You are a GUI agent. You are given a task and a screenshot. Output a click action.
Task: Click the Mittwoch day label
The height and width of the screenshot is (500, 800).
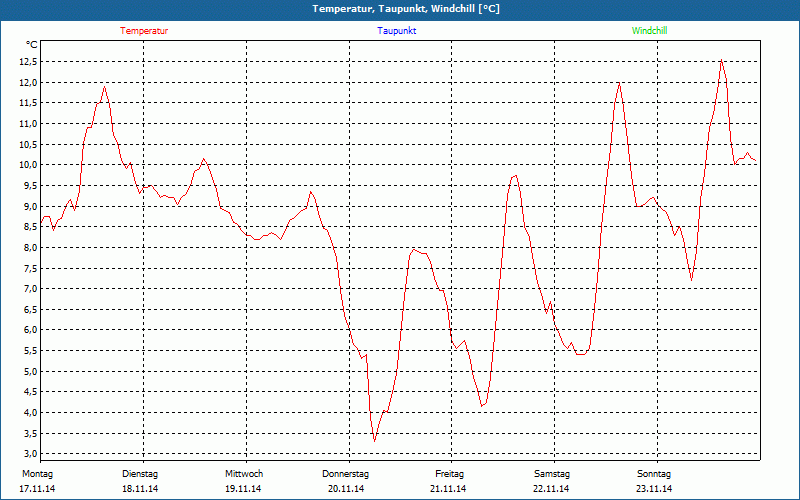pos(244,474)
